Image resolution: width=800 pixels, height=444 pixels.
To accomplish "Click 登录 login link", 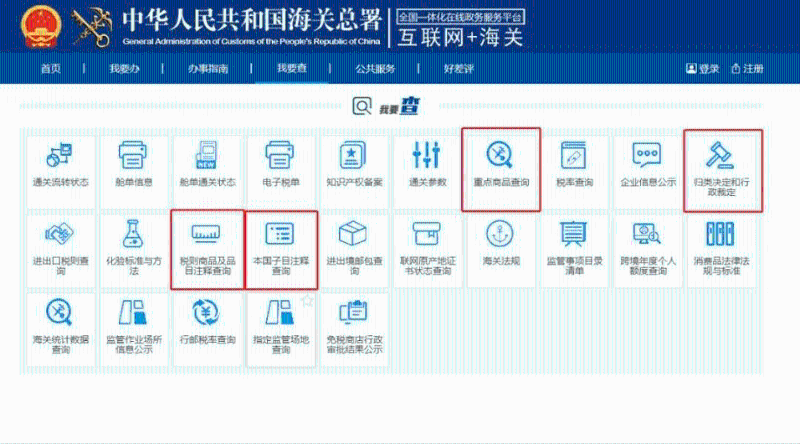I will coord(703,68).
